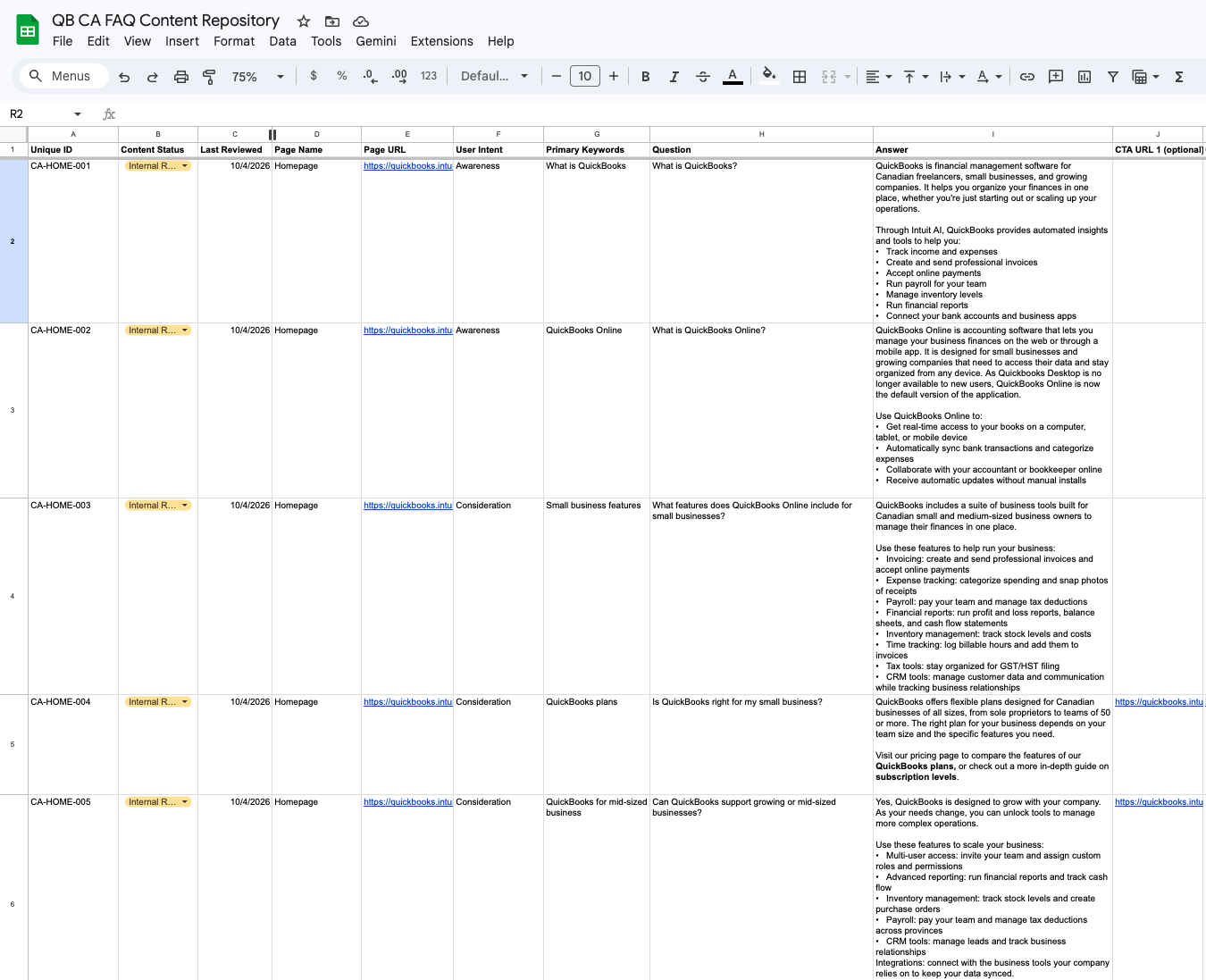Activate the Paint format tool
The image size is (1206, 980).
[210, 77]
